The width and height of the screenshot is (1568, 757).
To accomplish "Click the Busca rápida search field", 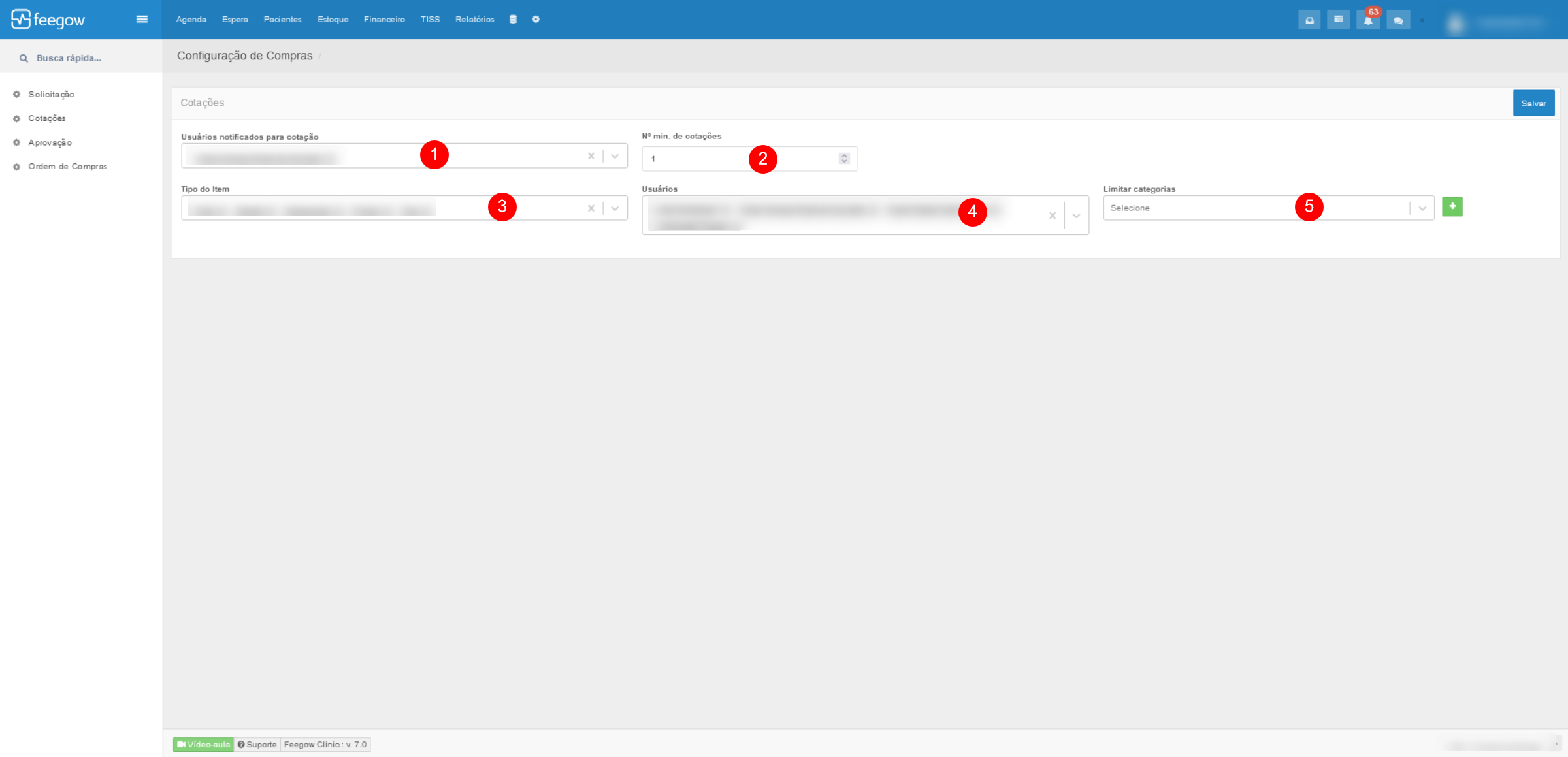I will coord(69,58).
